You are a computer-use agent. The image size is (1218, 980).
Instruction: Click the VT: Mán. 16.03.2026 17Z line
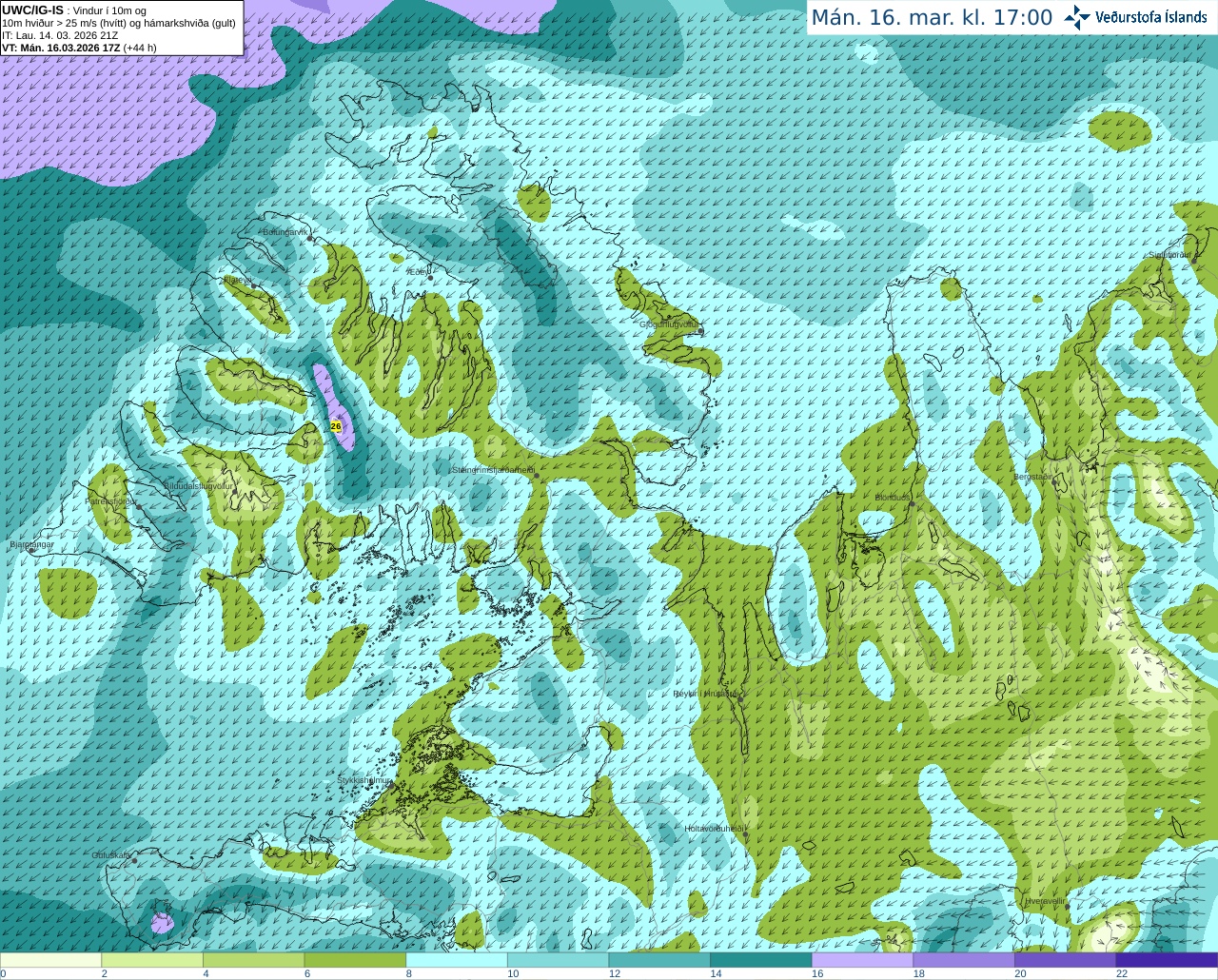[79, 48]
